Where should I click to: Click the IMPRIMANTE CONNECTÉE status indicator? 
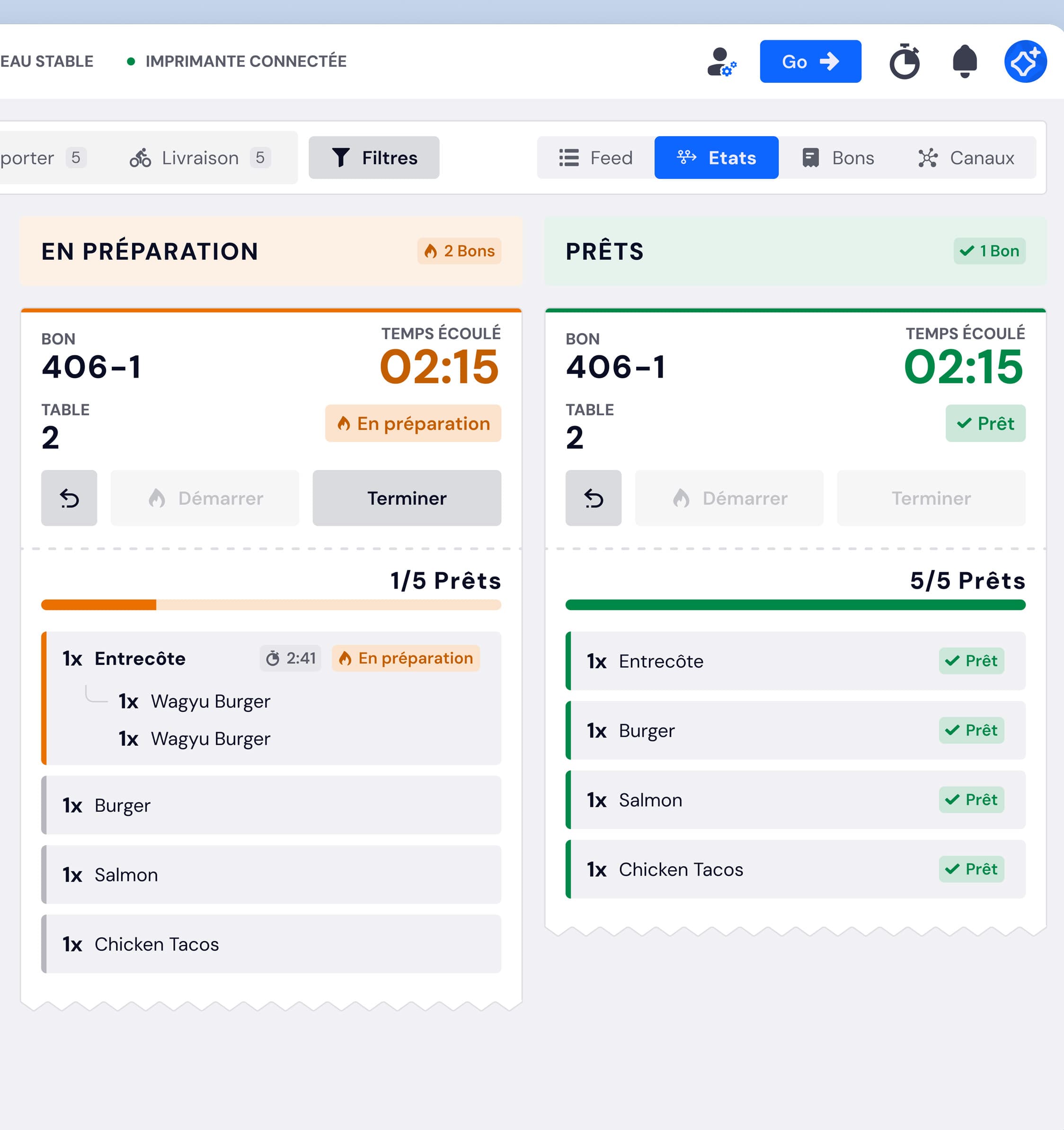coord(237,62)
